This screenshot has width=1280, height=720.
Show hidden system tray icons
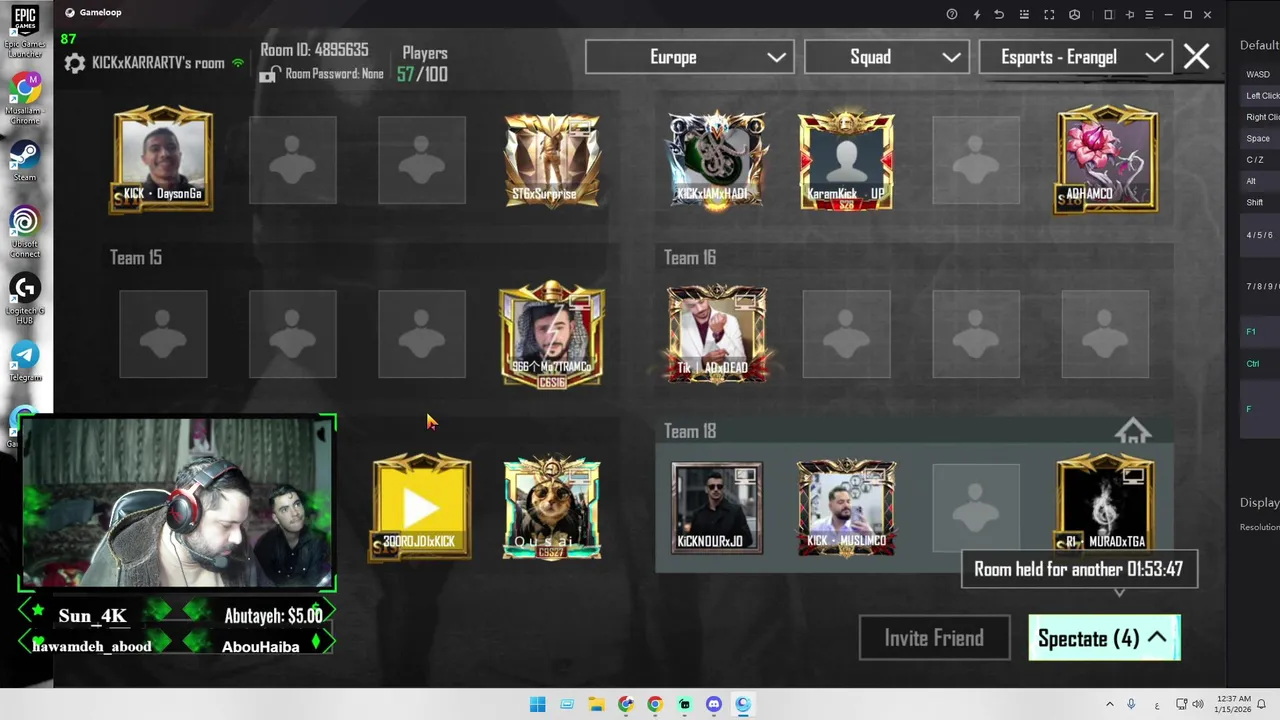click(1109, 704)
